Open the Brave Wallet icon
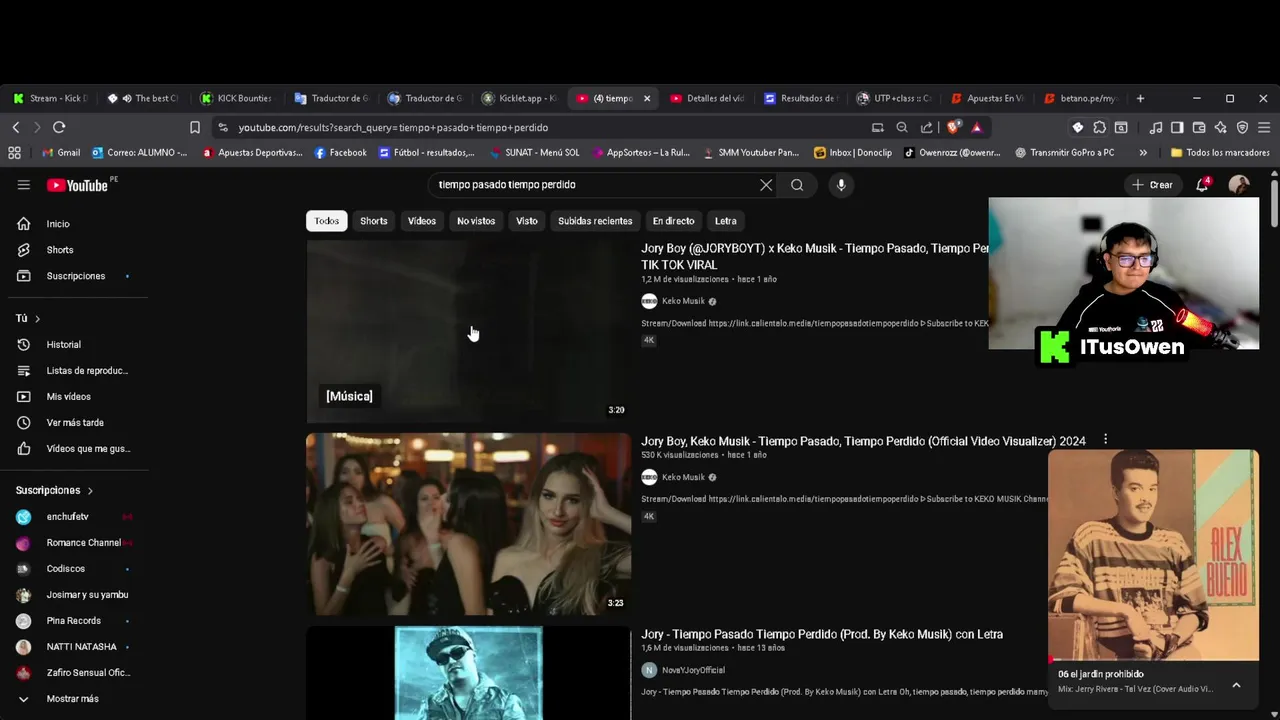This screenshot has height=720, width=1280. pos(1199,128)
